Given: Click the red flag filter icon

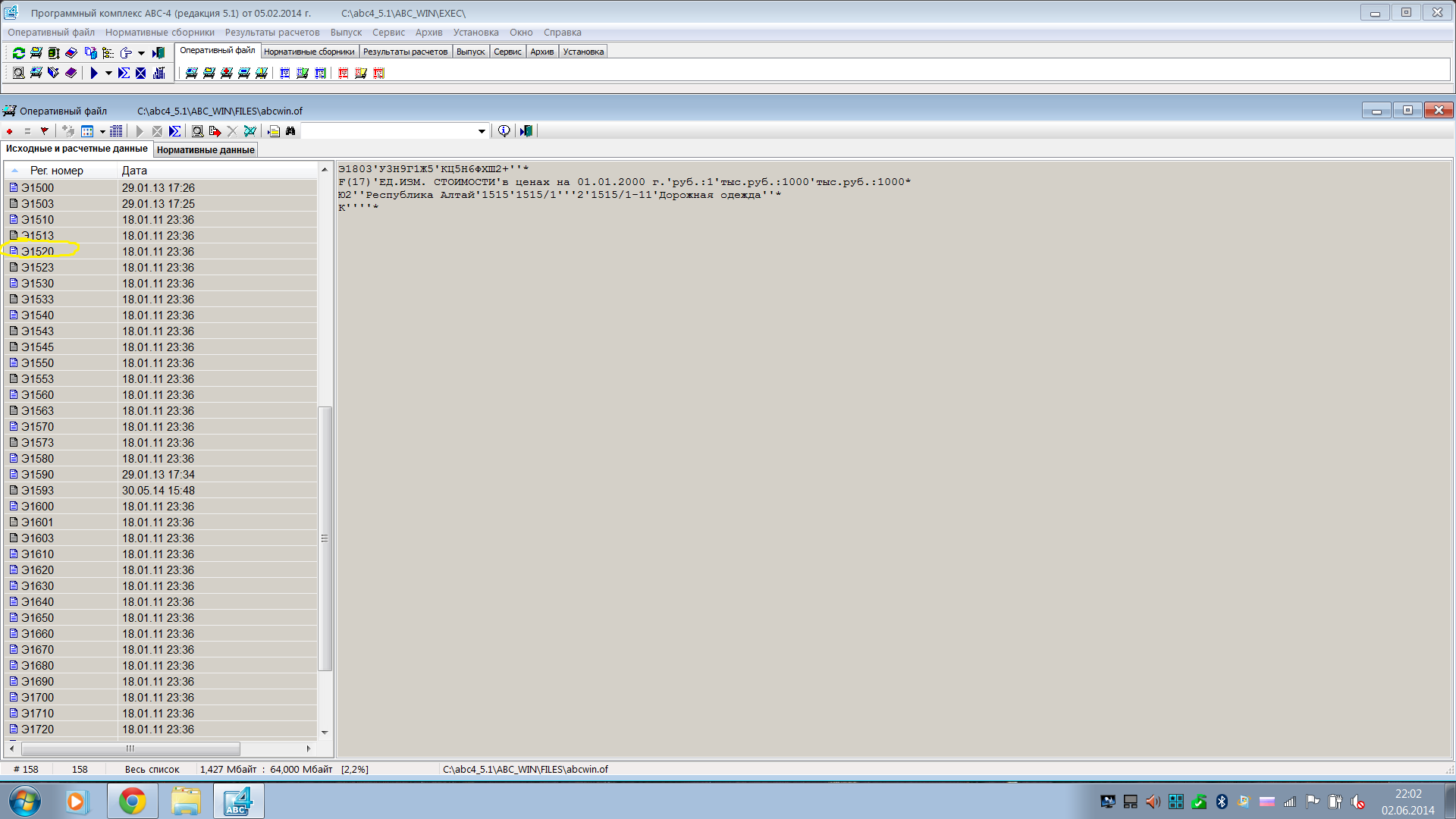Looking at the screenshot, I should tap(45, 131).
